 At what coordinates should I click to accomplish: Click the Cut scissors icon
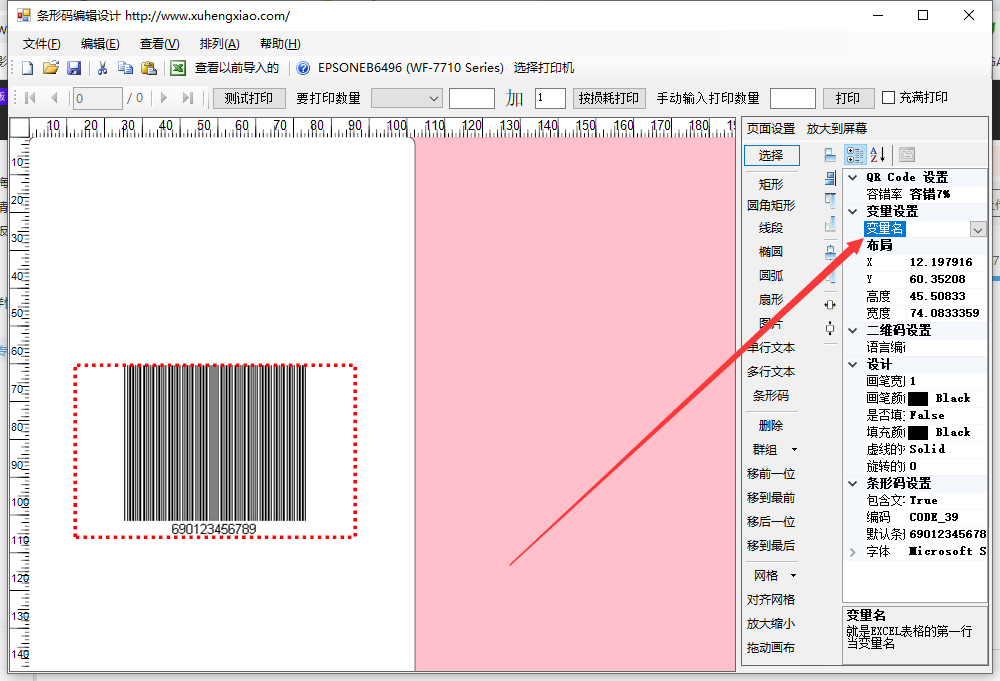pos(102,68)
